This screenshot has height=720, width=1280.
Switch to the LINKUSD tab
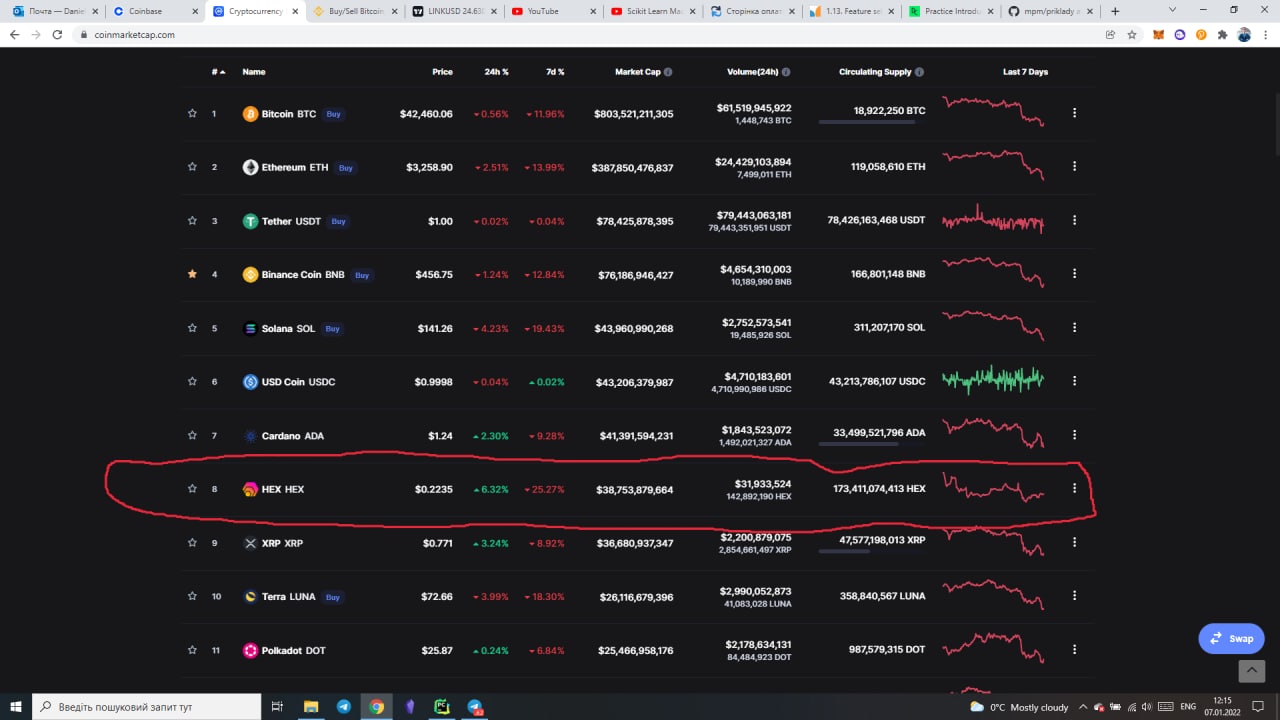[x=453, y=11]
